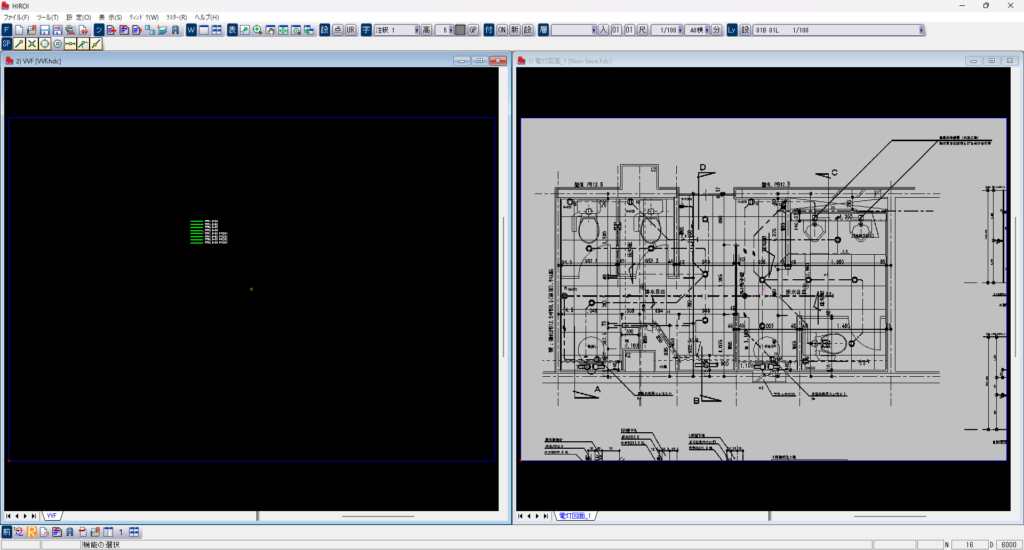Open the 1/100 scale dropdown

(679, 30)
